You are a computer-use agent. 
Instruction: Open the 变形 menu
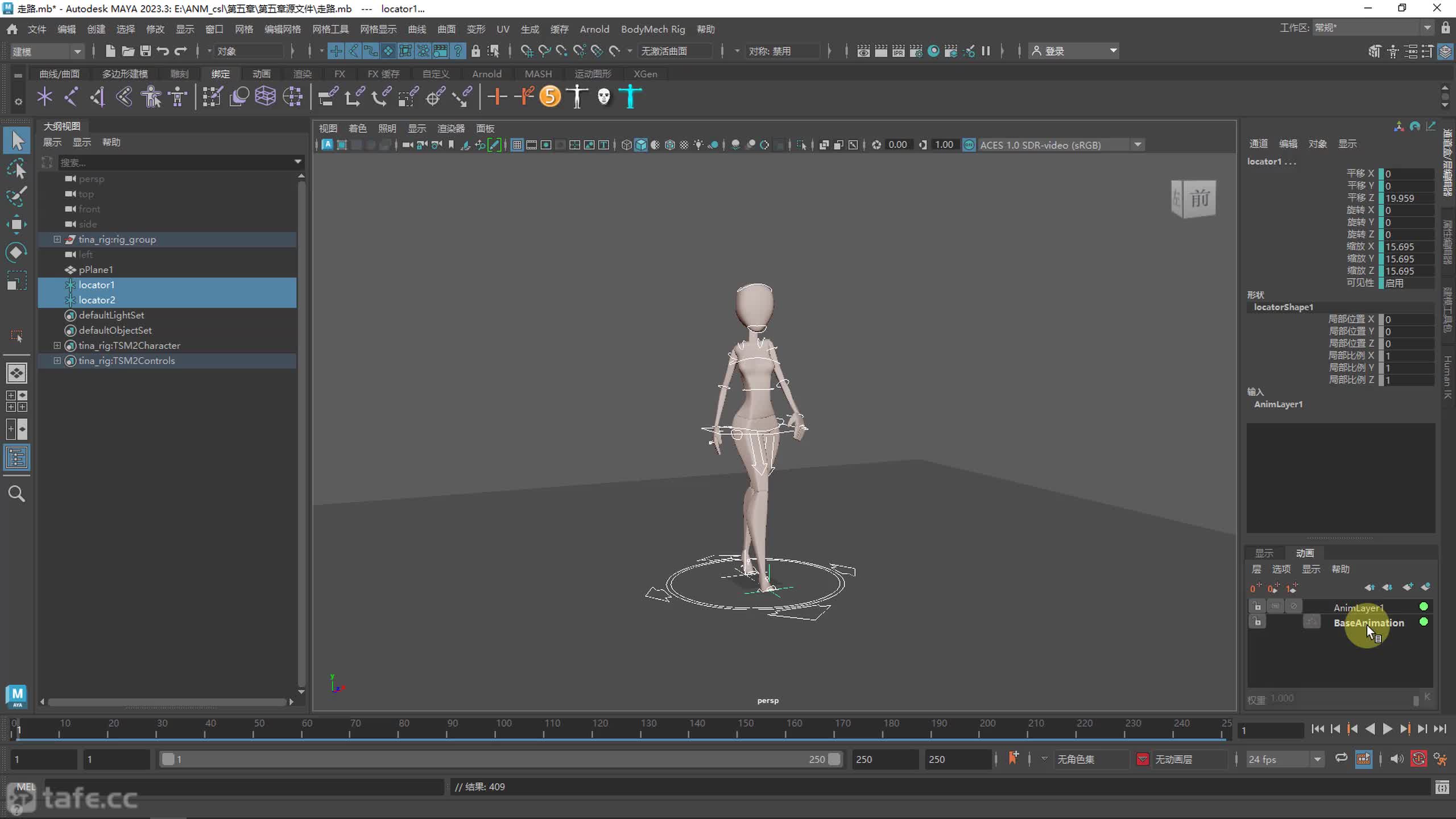pos(476,29)
